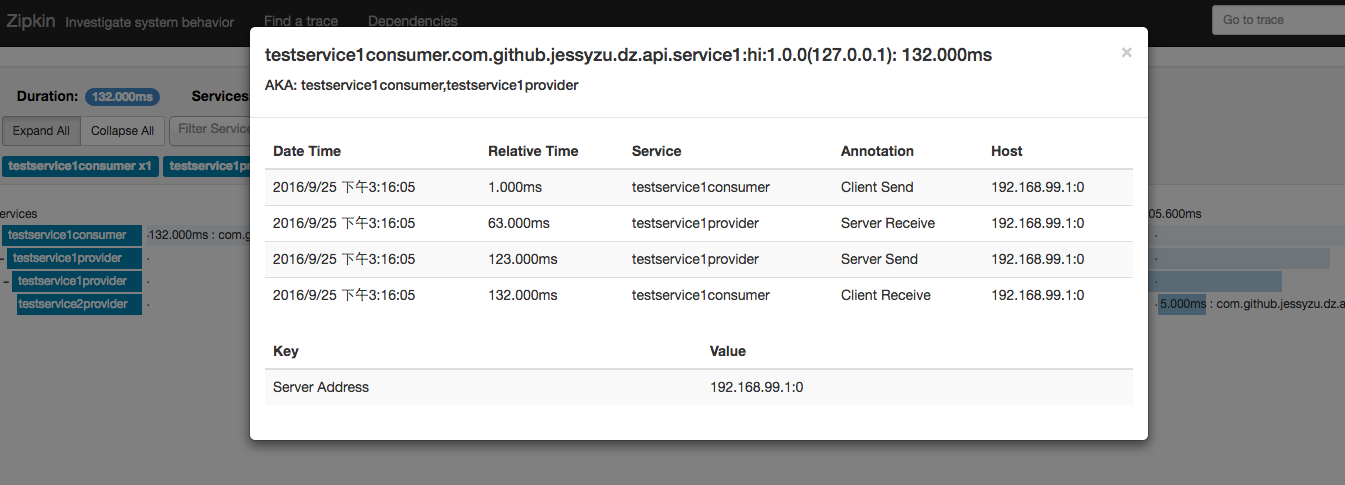Click the Go to trace input field
Image resolution: width=1345 pixels, height=485 pixels.
tap(1278, 20)
